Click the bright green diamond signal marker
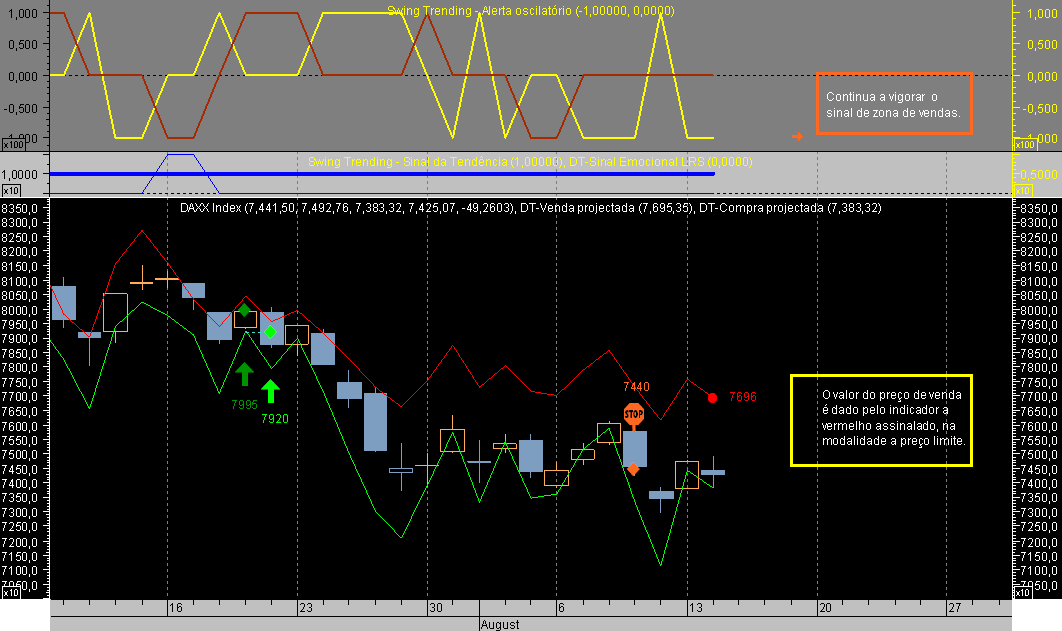1062x631 pixels. (270, 333)
